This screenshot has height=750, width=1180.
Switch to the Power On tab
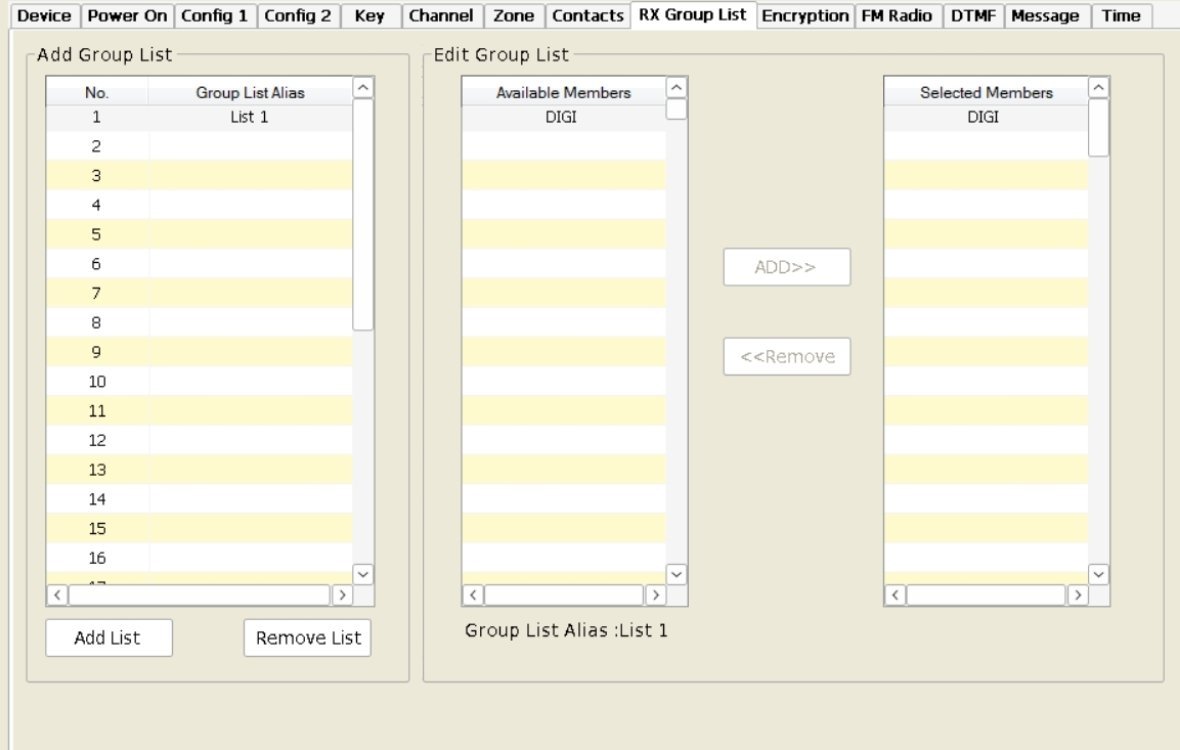(x=127, y=16)
